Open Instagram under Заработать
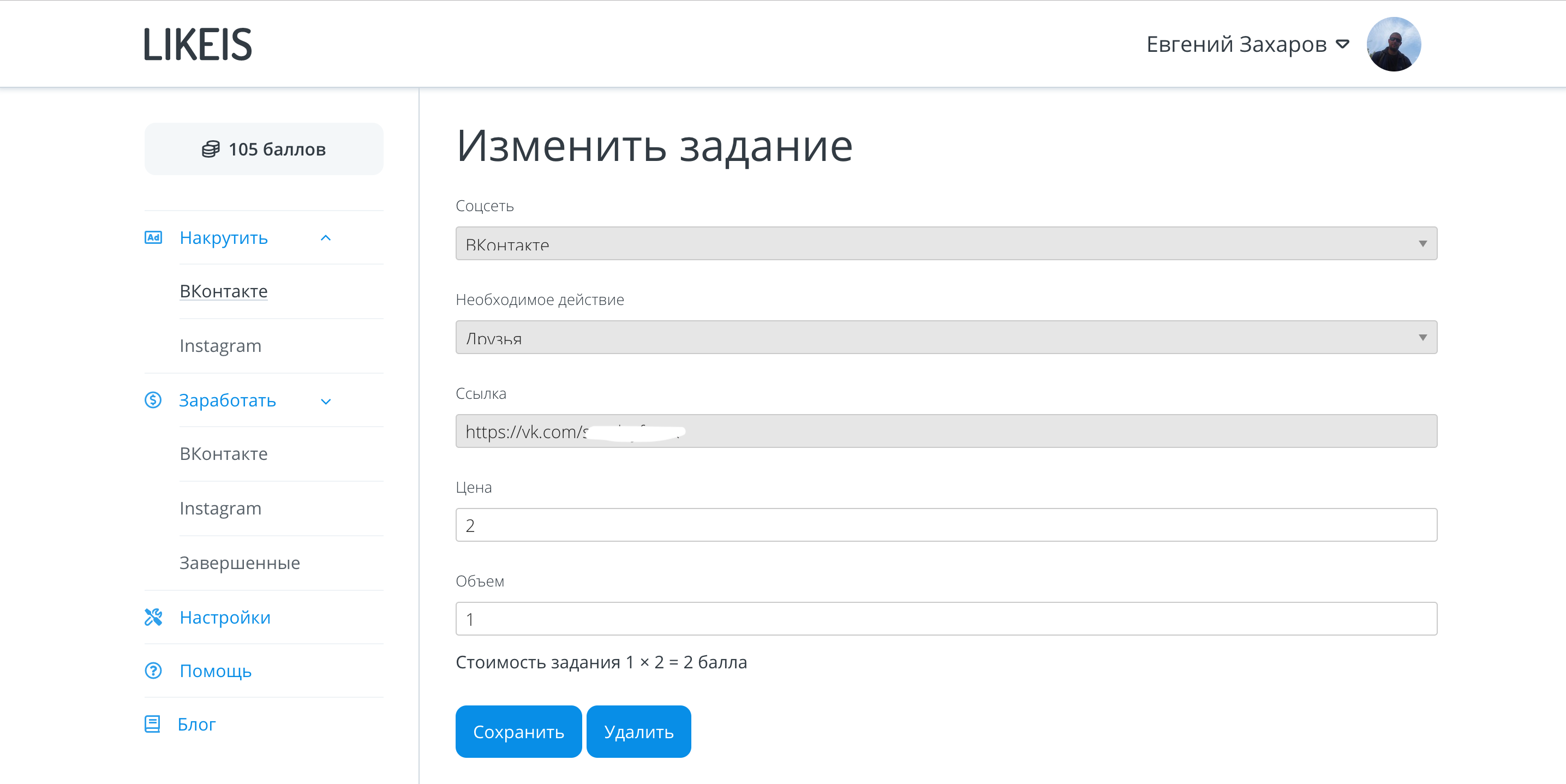This screenshot has height=784, width=1566. coord(220,508)
